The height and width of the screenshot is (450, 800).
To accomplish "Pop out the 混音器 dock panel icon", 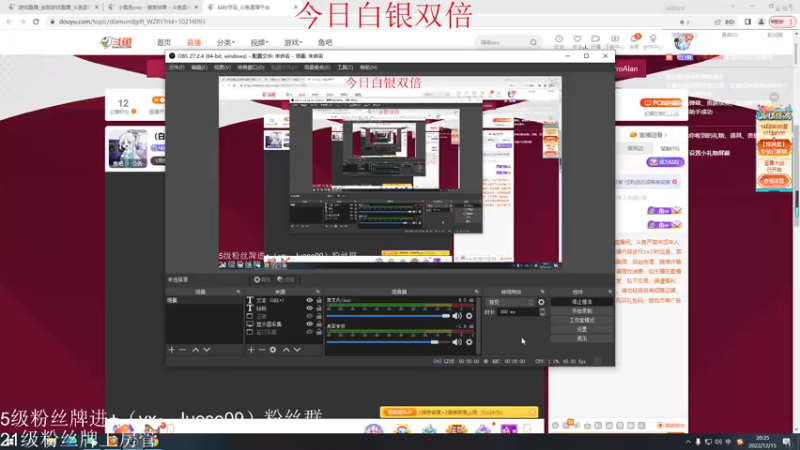I will click(x=477, y=292).
